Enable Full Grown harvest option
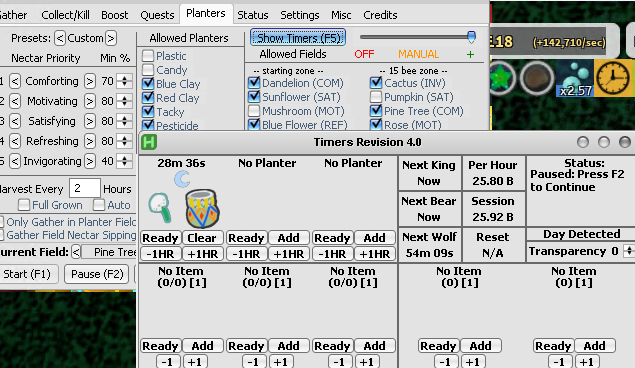The image size is (635, 368). [x=24, y=205]
